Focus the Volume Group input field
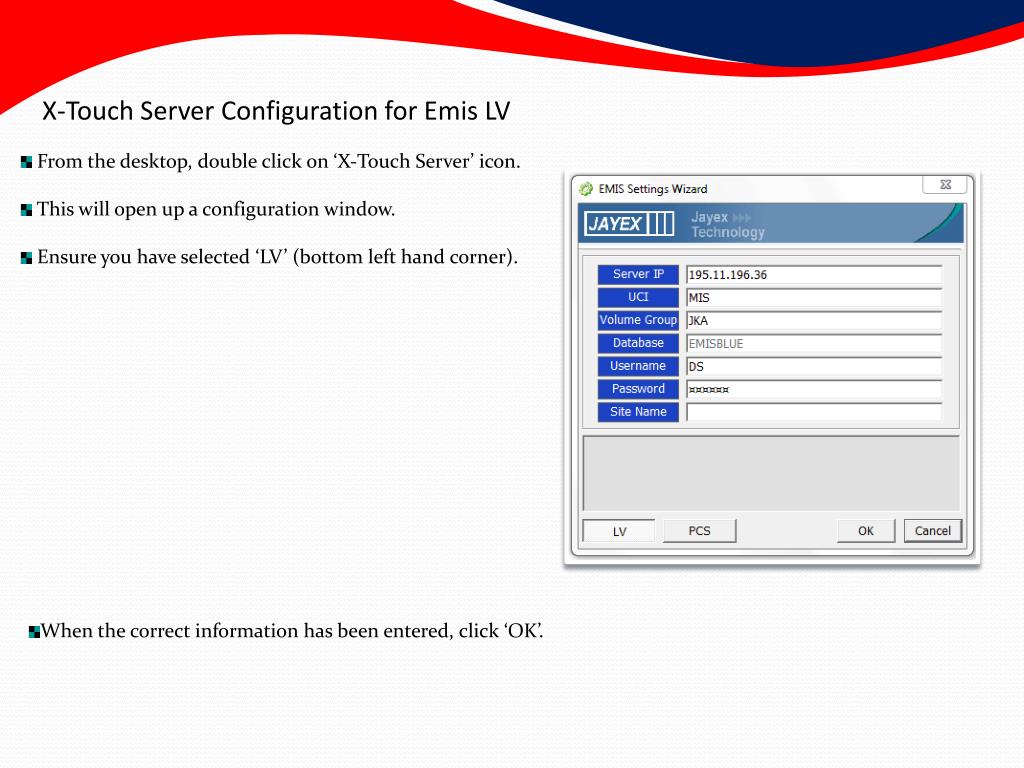Viewport: 1024px width, 768px height. (x=814, y=321)
